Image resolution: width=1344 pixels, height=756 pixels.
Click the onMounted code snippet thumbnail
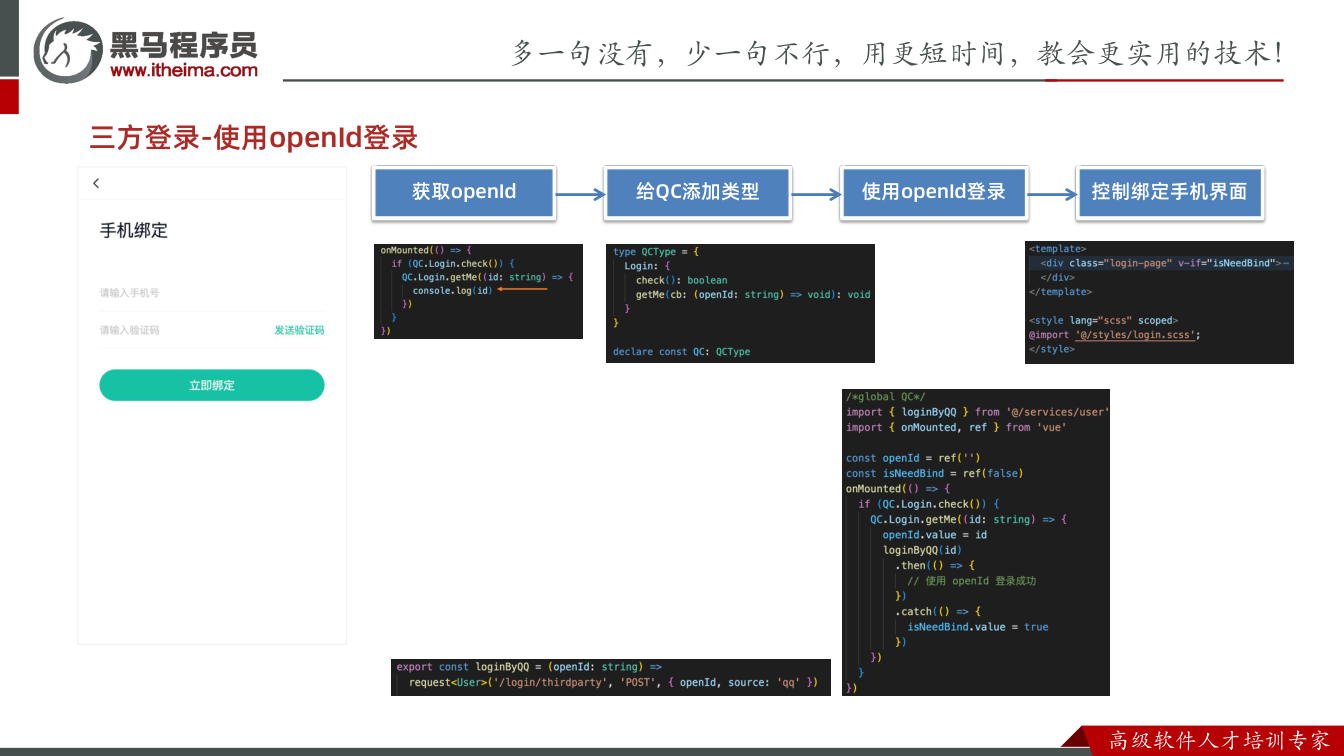tap(478, 291)
